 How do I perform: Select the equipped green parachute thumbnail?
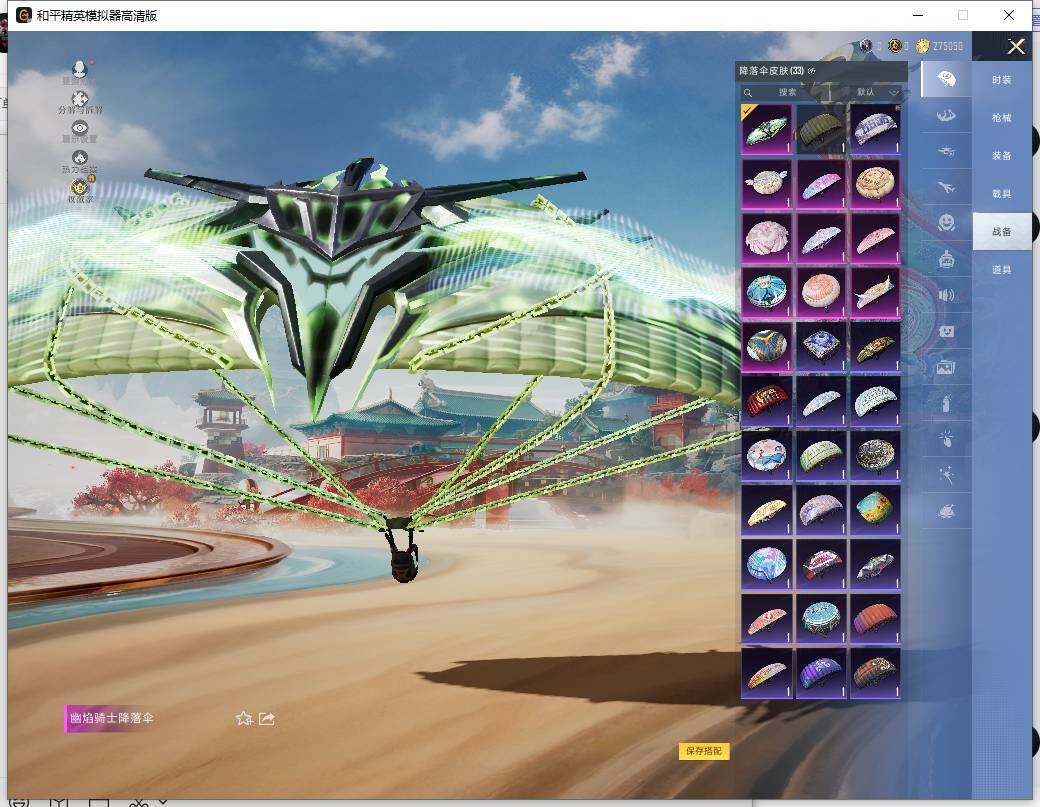coord(766,129)
